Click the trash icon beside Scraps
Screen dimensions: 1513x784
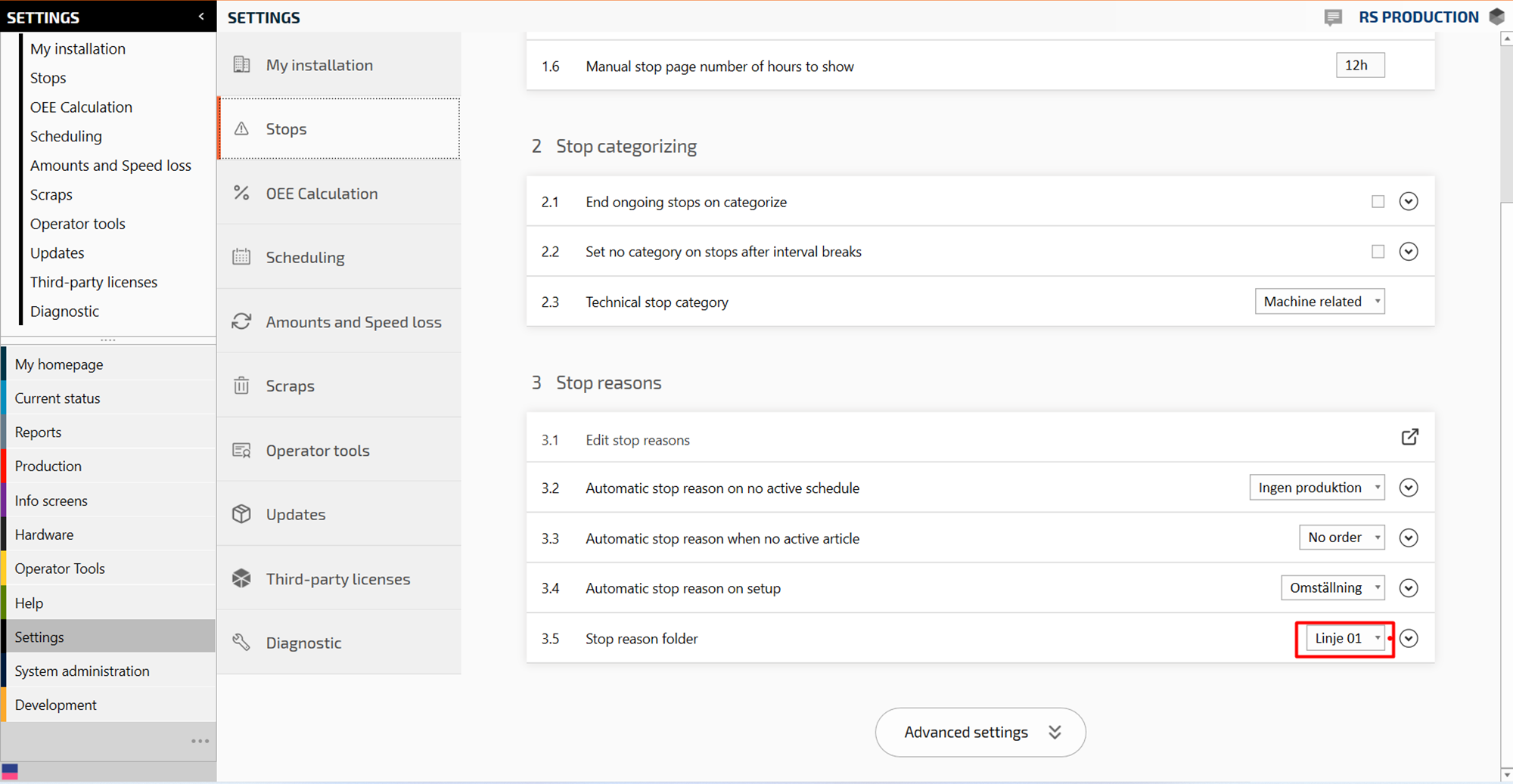coord(241,386)
